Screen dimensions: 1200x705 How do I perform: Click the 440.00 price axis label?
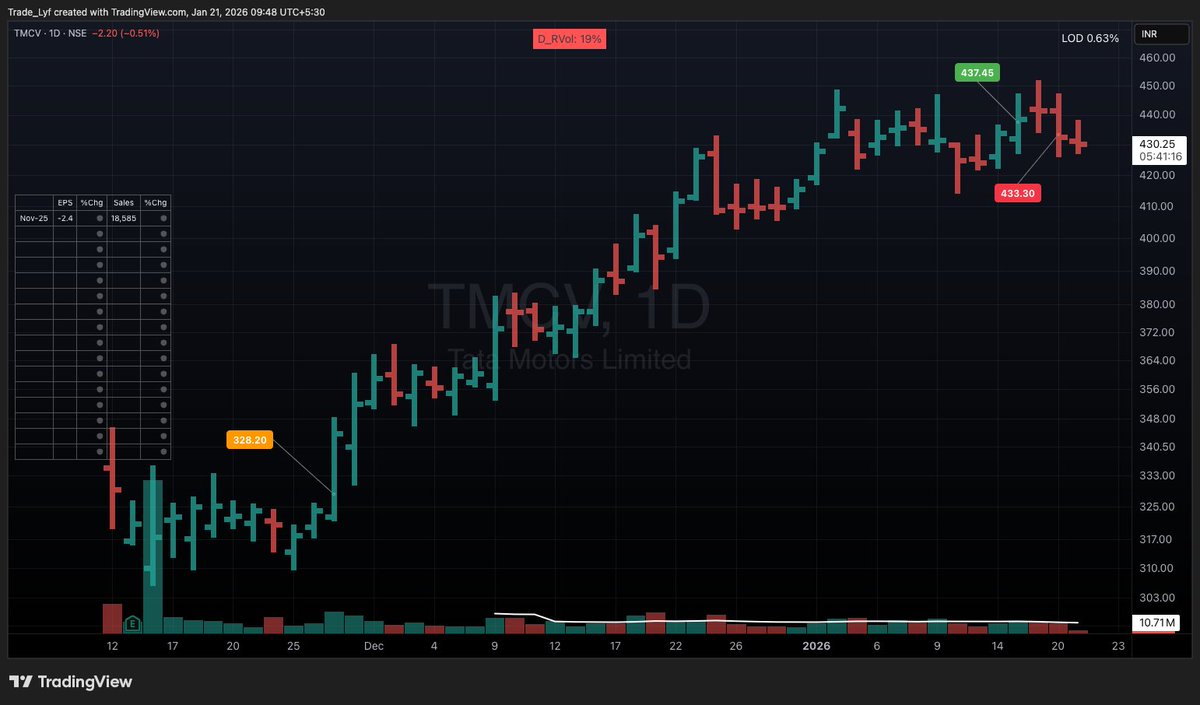(1156, 116)
